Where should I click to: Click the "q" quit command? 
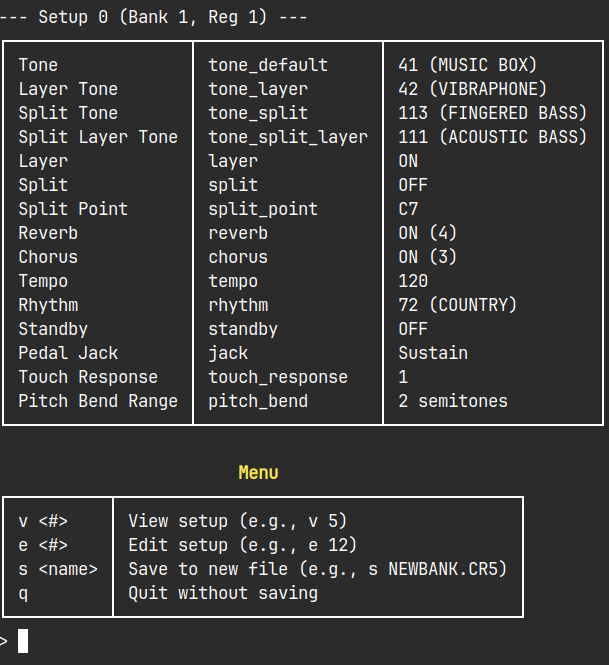23,593
